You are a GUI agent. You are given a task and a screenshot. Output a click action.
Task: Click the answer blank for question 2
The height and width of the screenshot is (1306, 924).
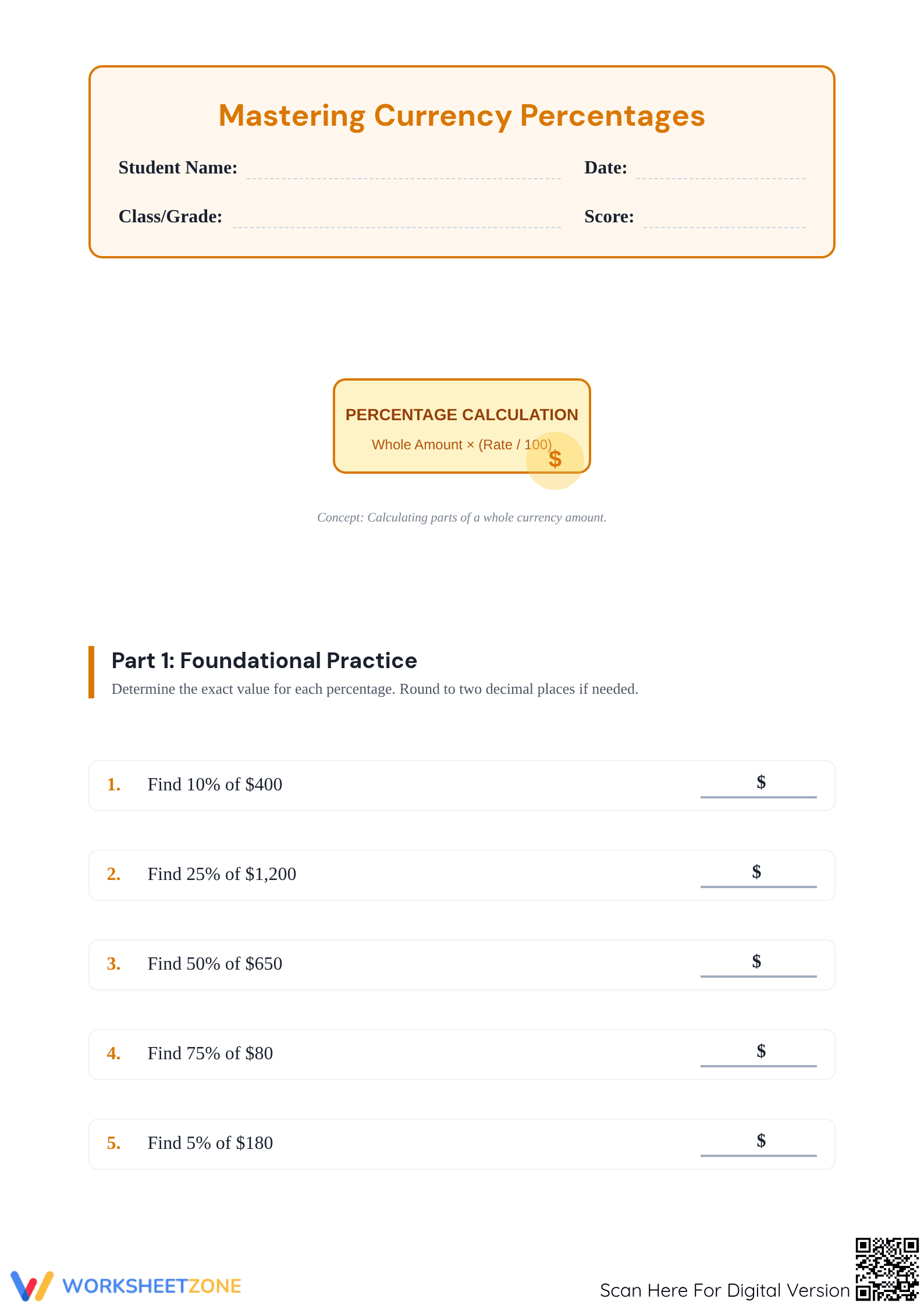click(x=758, y=874)
